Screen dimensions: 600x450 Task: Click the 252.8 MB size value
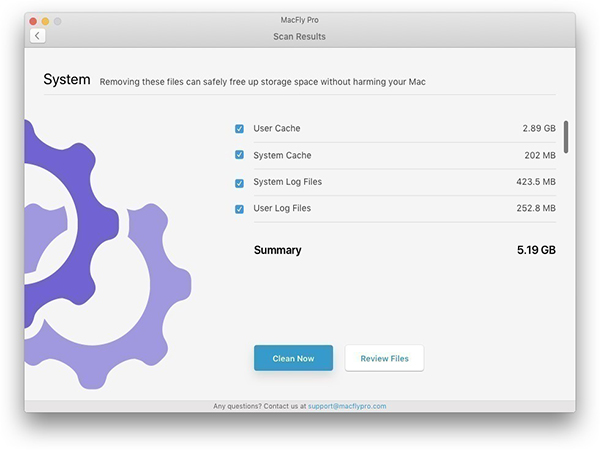tap(536, 208)
